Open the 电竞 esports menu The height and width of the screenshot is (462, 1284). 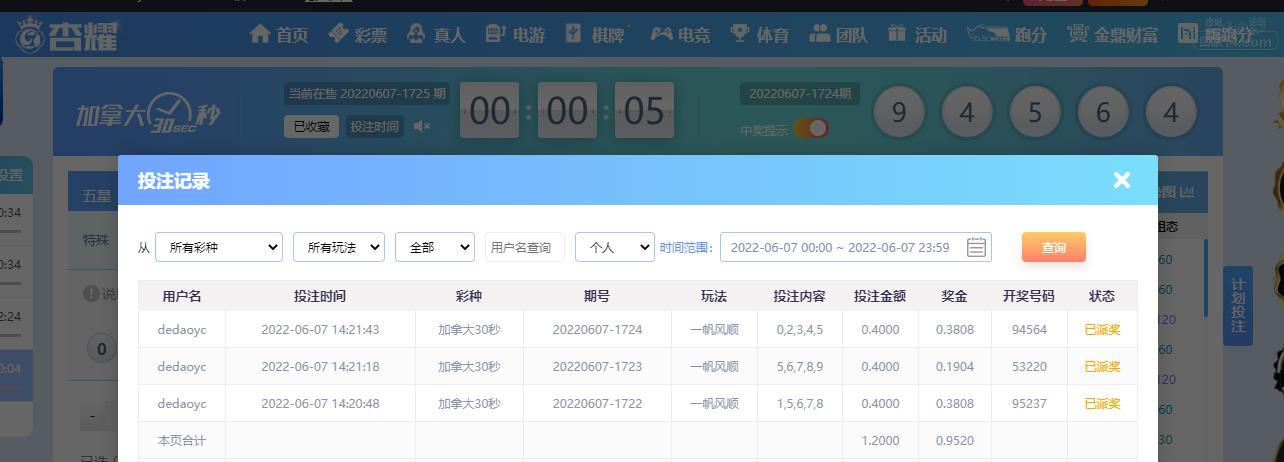click(x=680, y=34)
